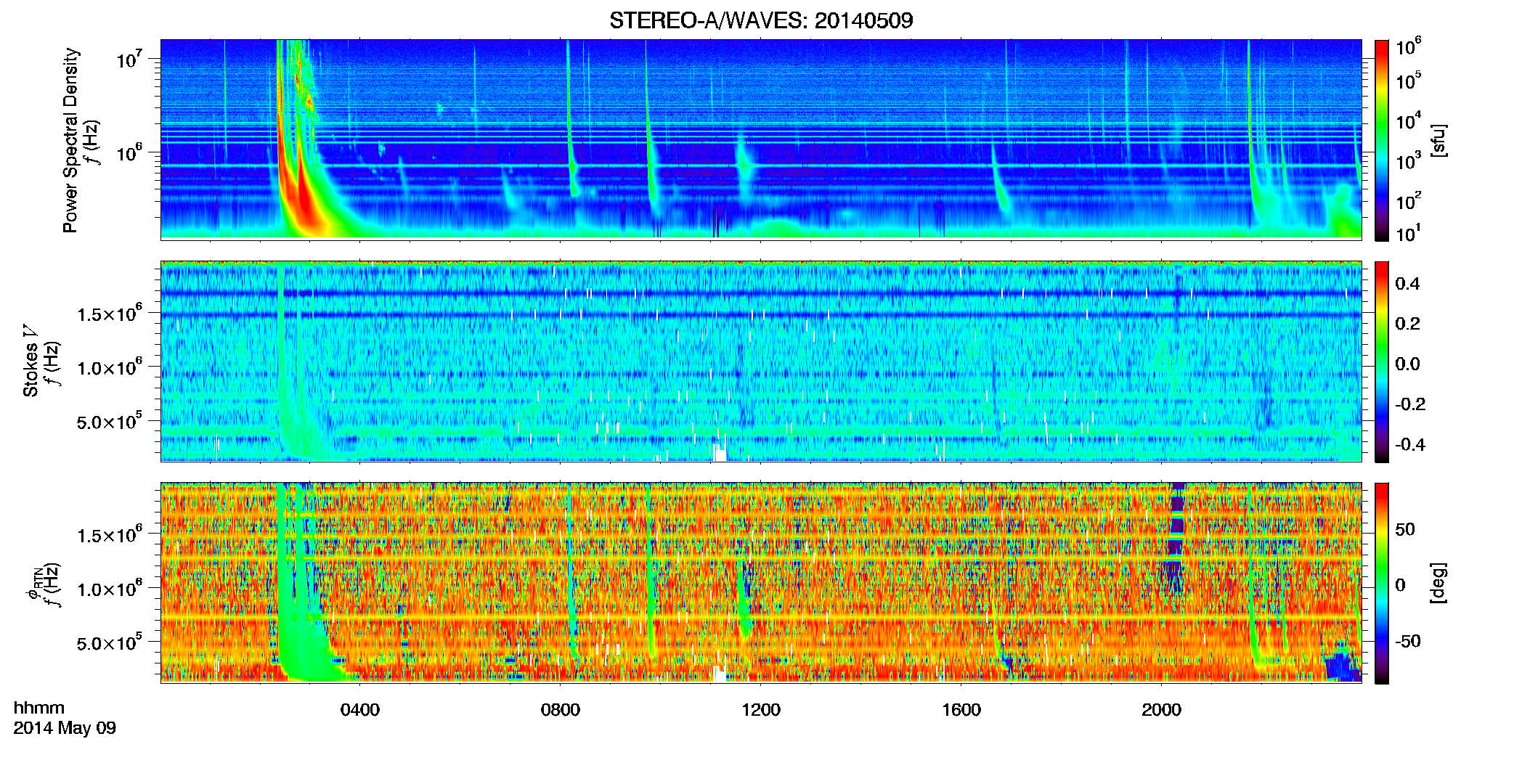
Task: Click the φRTN degree color bar
Action: click(1382, 583)
